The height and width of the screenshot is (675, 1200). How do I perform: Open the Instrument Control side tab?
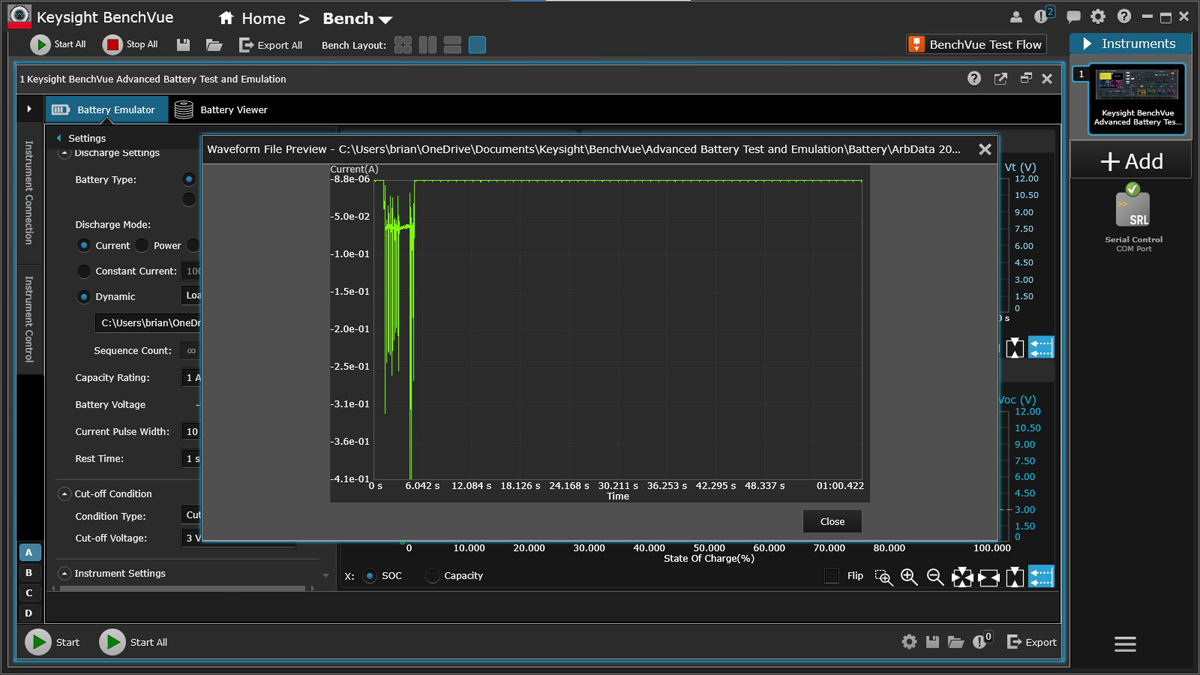point(28,319)
